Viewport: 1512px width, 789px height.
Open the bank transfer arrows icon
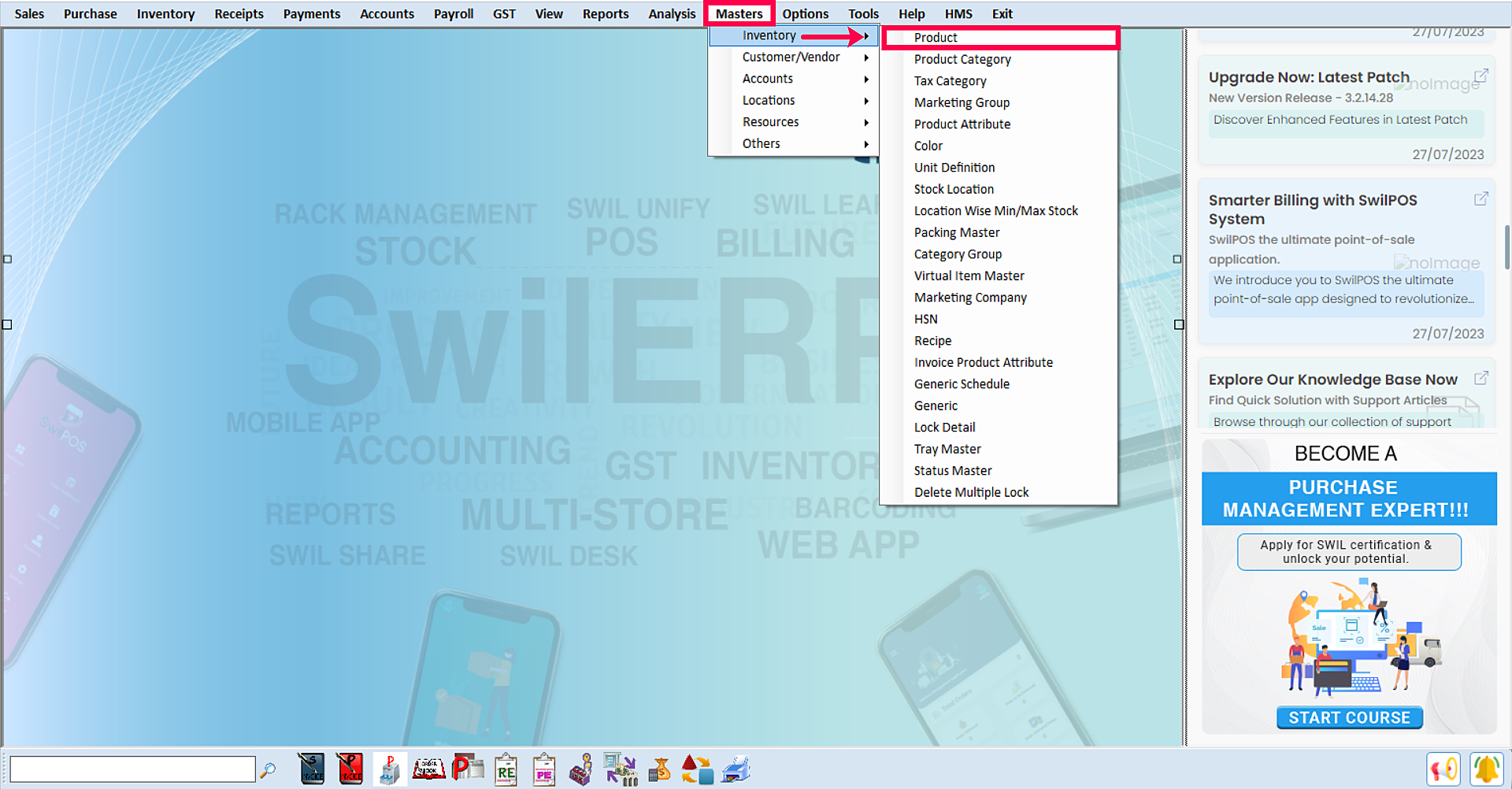[x=621, y=769]
